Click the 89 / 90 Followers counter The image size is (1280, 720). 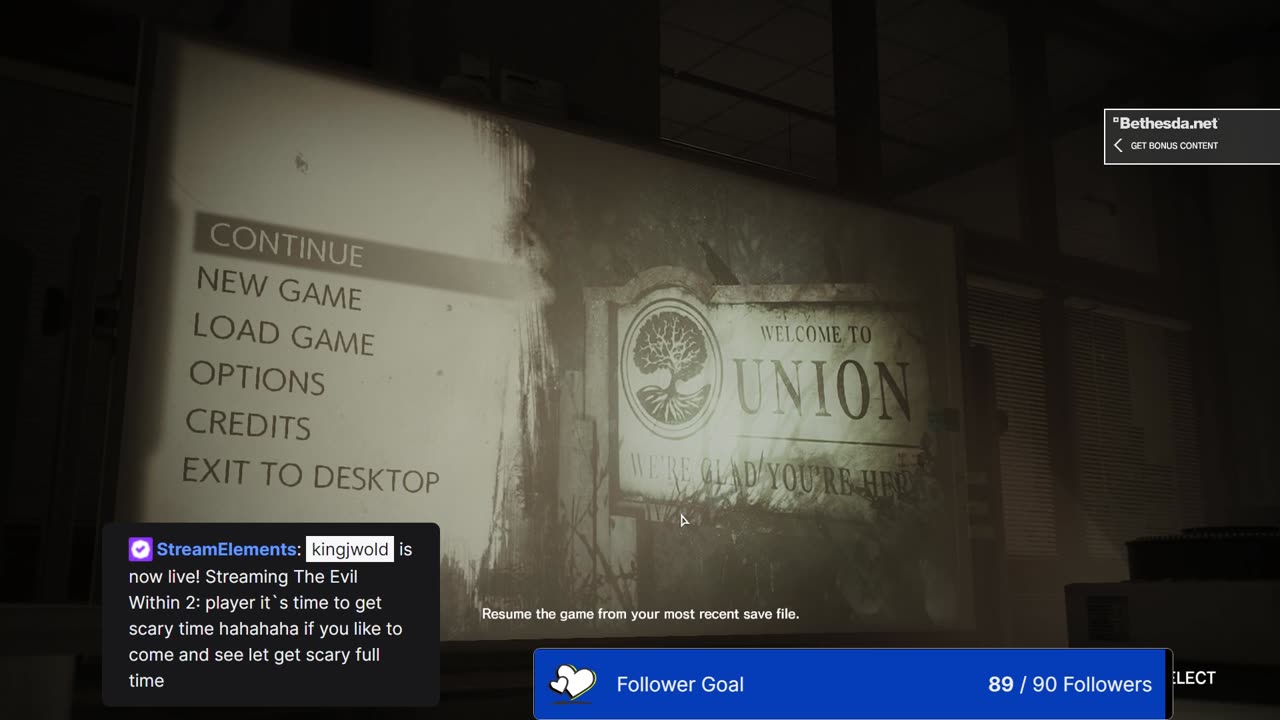pyautogui.click(x=1070, y=684)
